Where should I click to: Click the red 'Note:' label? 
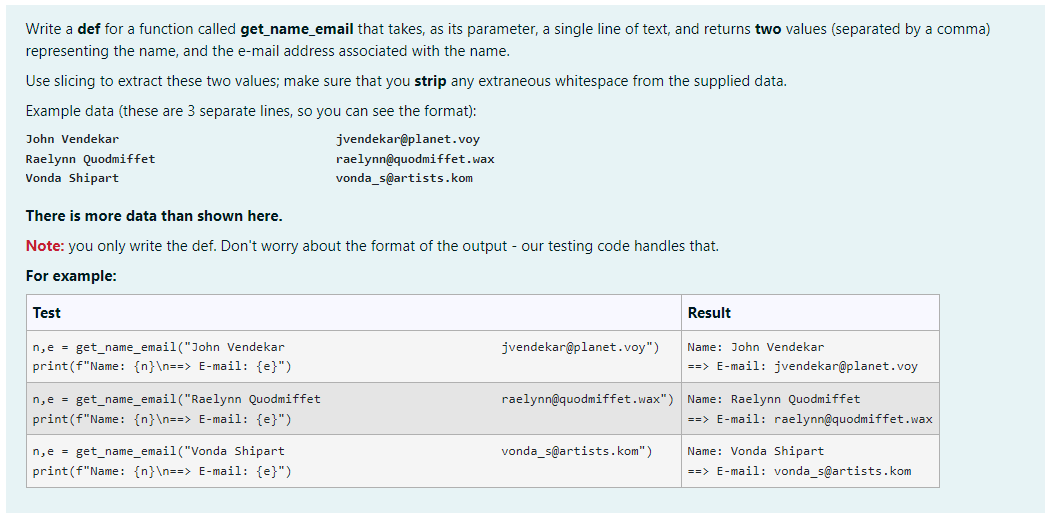coord(45,246)
